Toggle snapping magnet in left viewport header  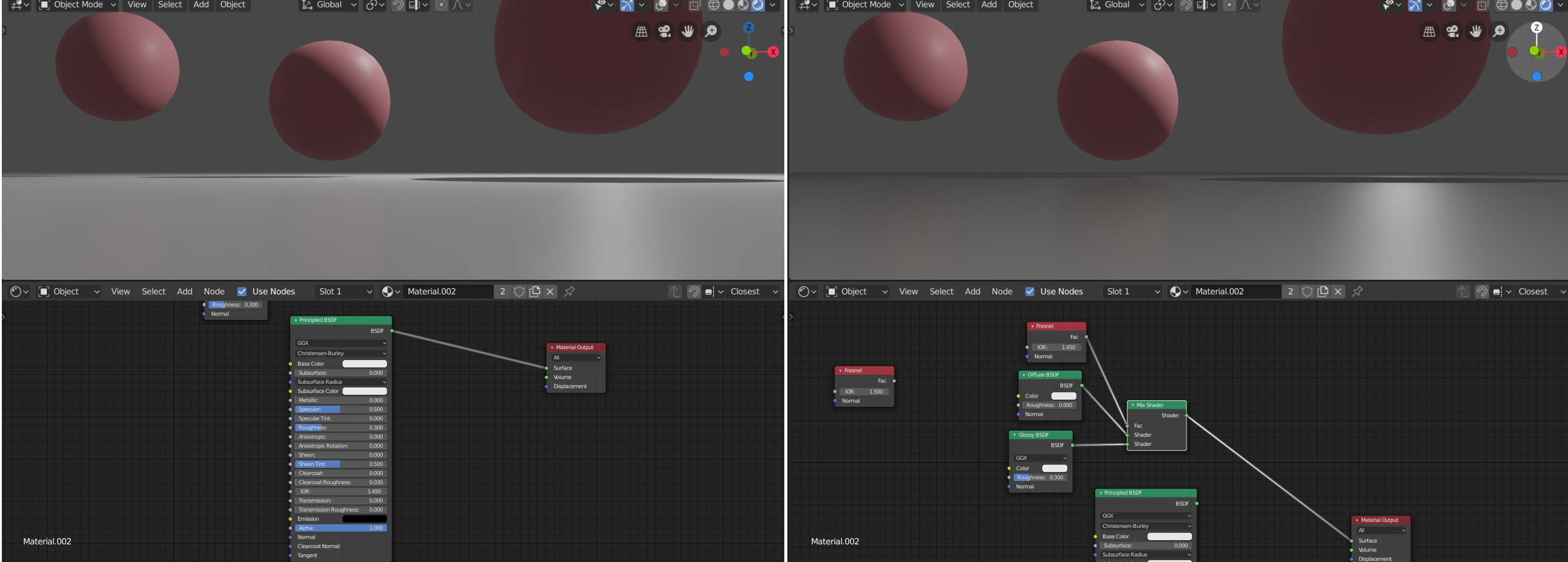(x=397, y=5)
